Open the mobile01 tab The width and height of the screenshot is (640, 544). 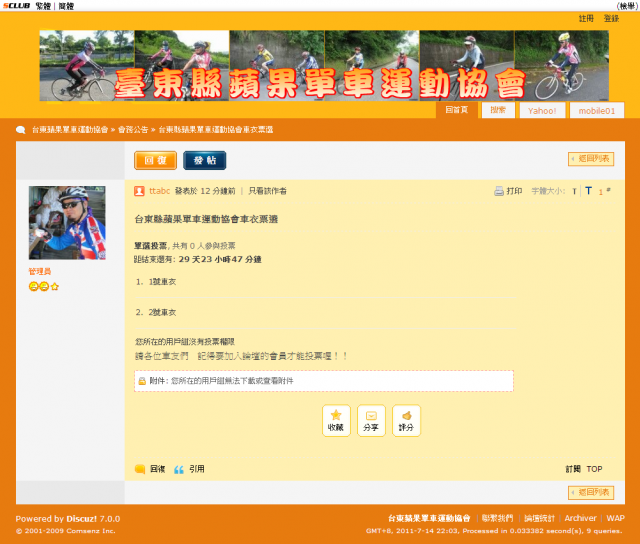click(597, 111)
